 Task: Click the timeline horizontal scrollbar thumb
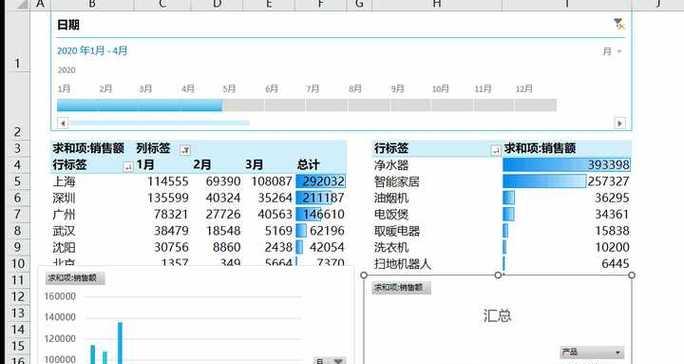[x=160, y=123]
